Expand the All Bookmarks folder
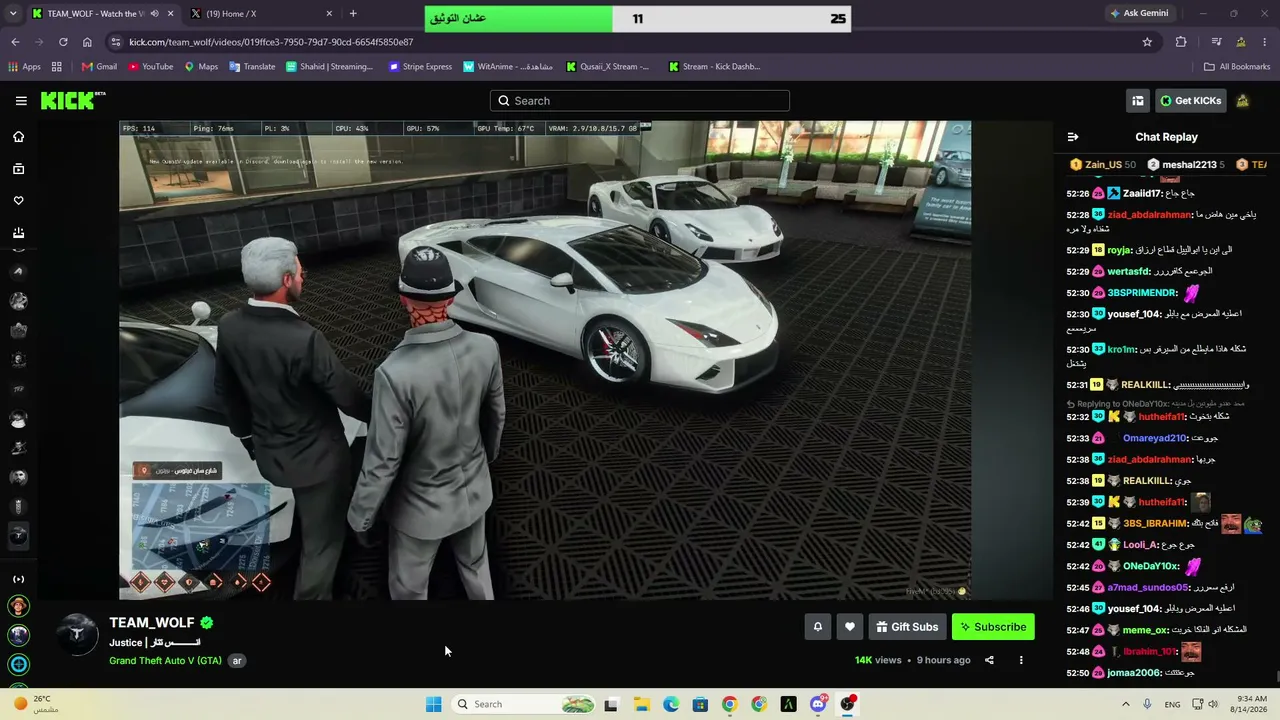The image size is (1280, 720). pos(1237,67)
